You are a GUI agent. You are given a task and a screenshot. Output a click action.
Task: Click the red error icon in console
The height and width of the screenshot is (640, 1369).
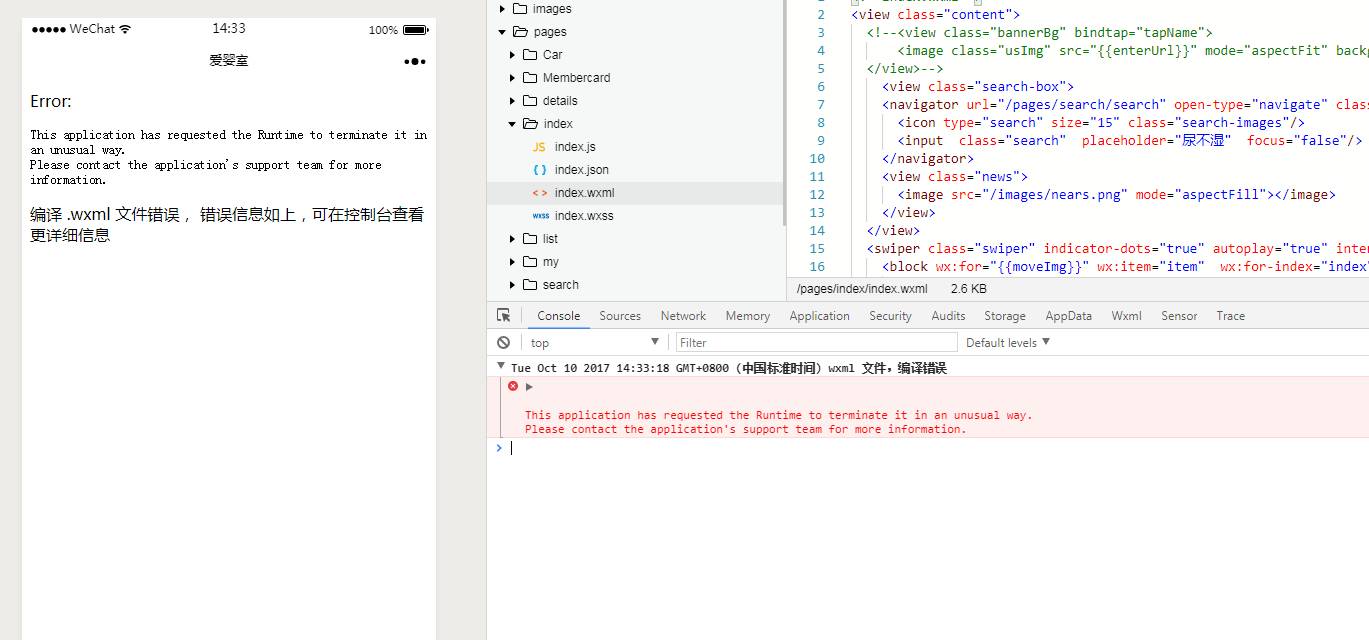pos(513,386)
